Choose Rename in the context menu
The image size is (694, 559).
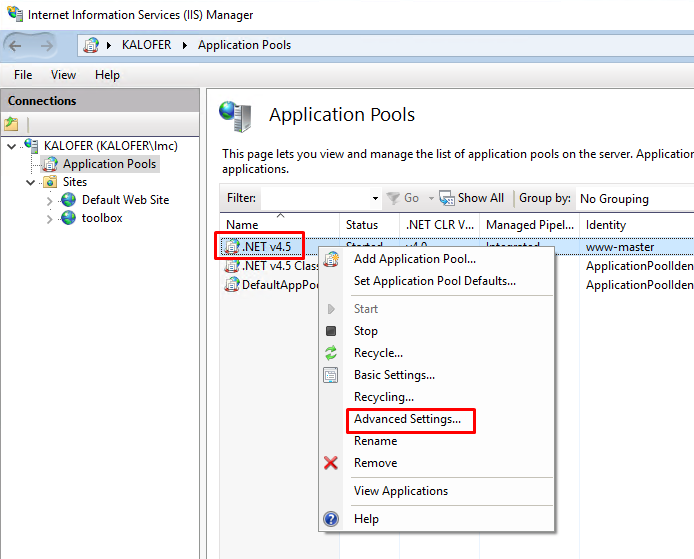click(375, 441)
